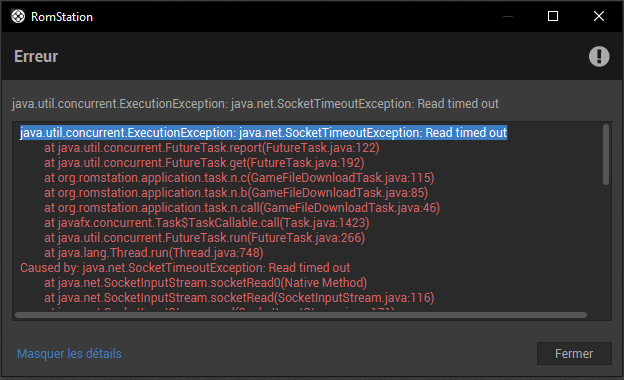Maximize the RomStation window

553,16
